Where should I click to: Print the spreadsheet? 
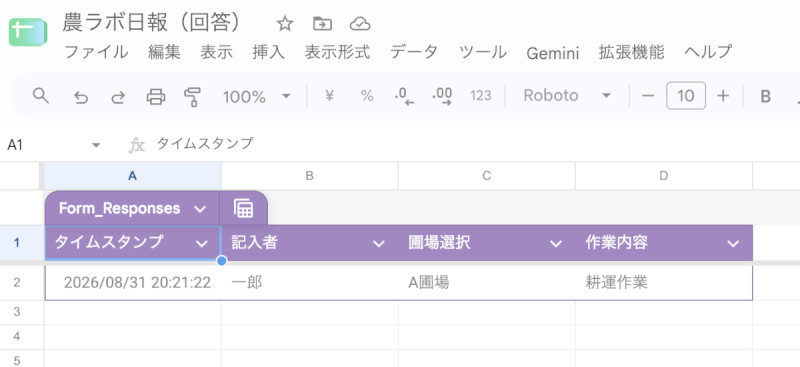156,96
